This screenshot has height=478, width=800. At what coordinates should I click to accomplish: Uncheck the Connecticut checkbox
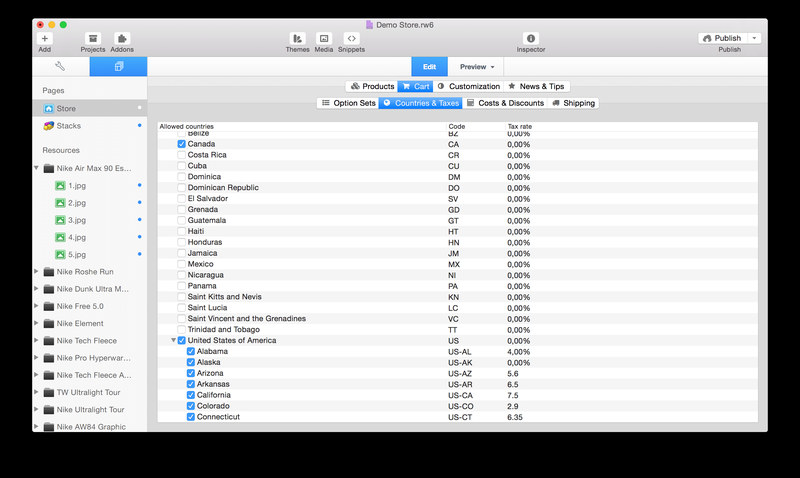[190, 417]
